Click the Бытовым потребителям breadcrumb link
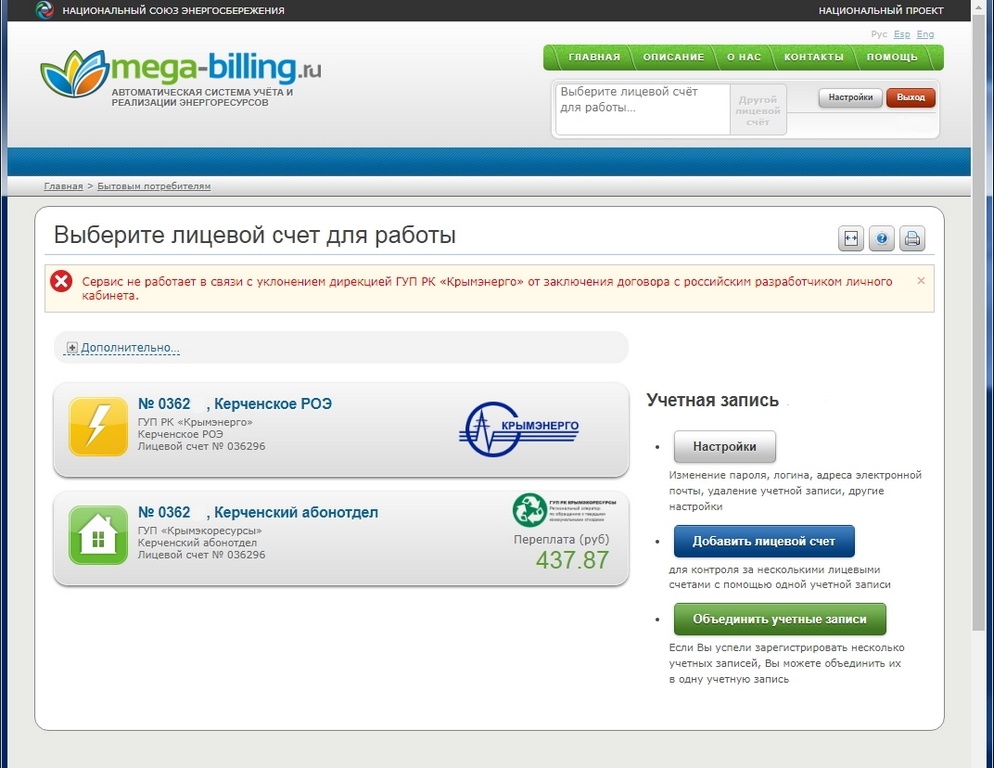The image size is (994, 768). [154, 186]
